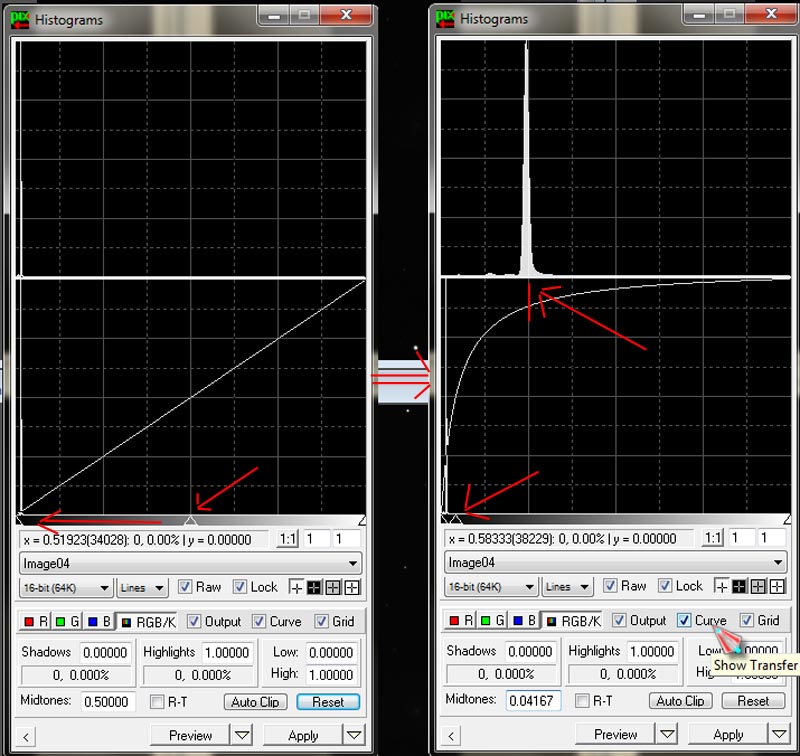The image size is (800, 756).
Task: Click the 1:1 zoom button in right Histograms window
Action: point(712,538)
